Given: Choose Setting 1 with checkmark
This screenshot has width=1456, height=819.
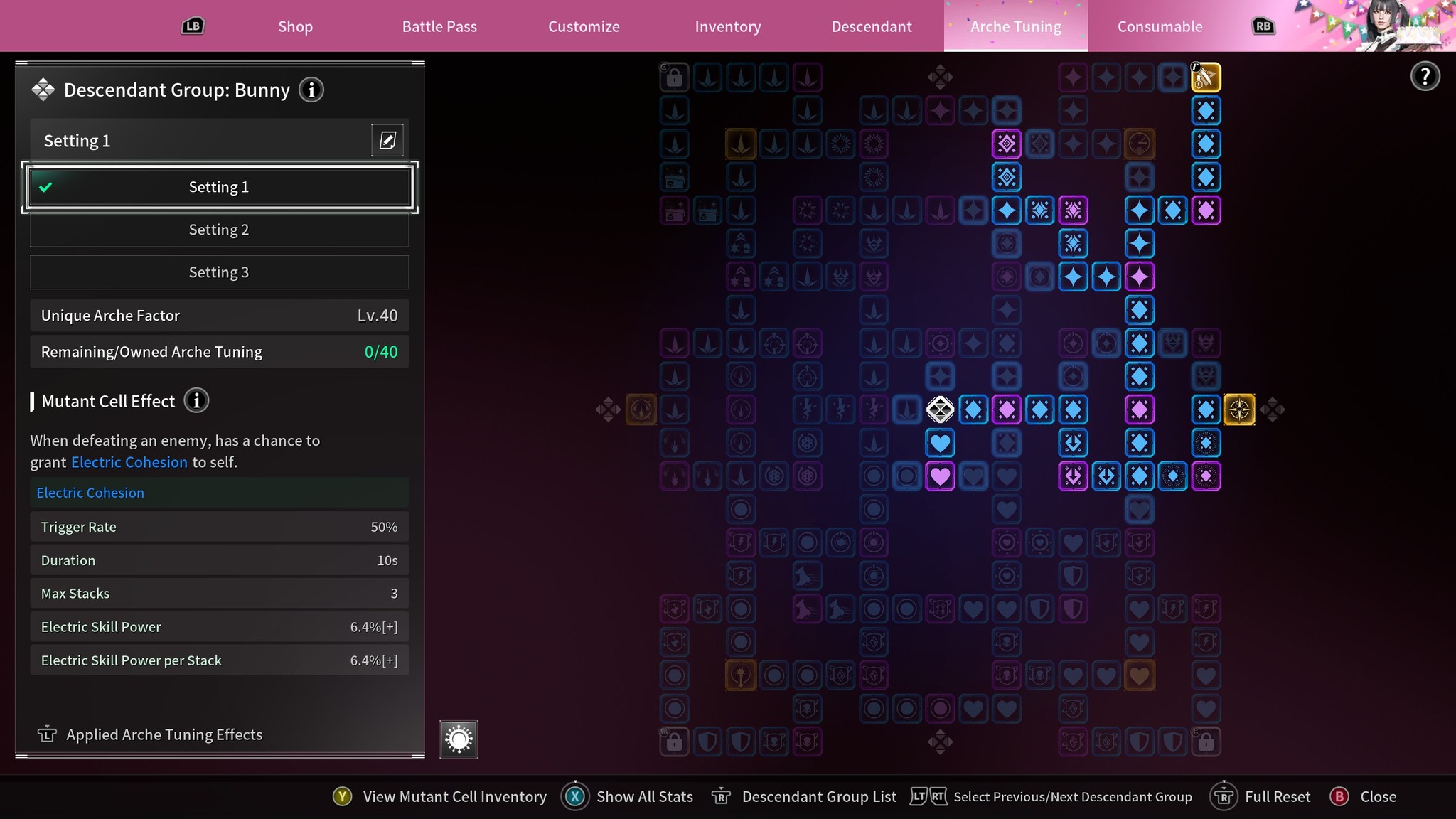Looking at the screenshot, I should click(x=220, y=187).
